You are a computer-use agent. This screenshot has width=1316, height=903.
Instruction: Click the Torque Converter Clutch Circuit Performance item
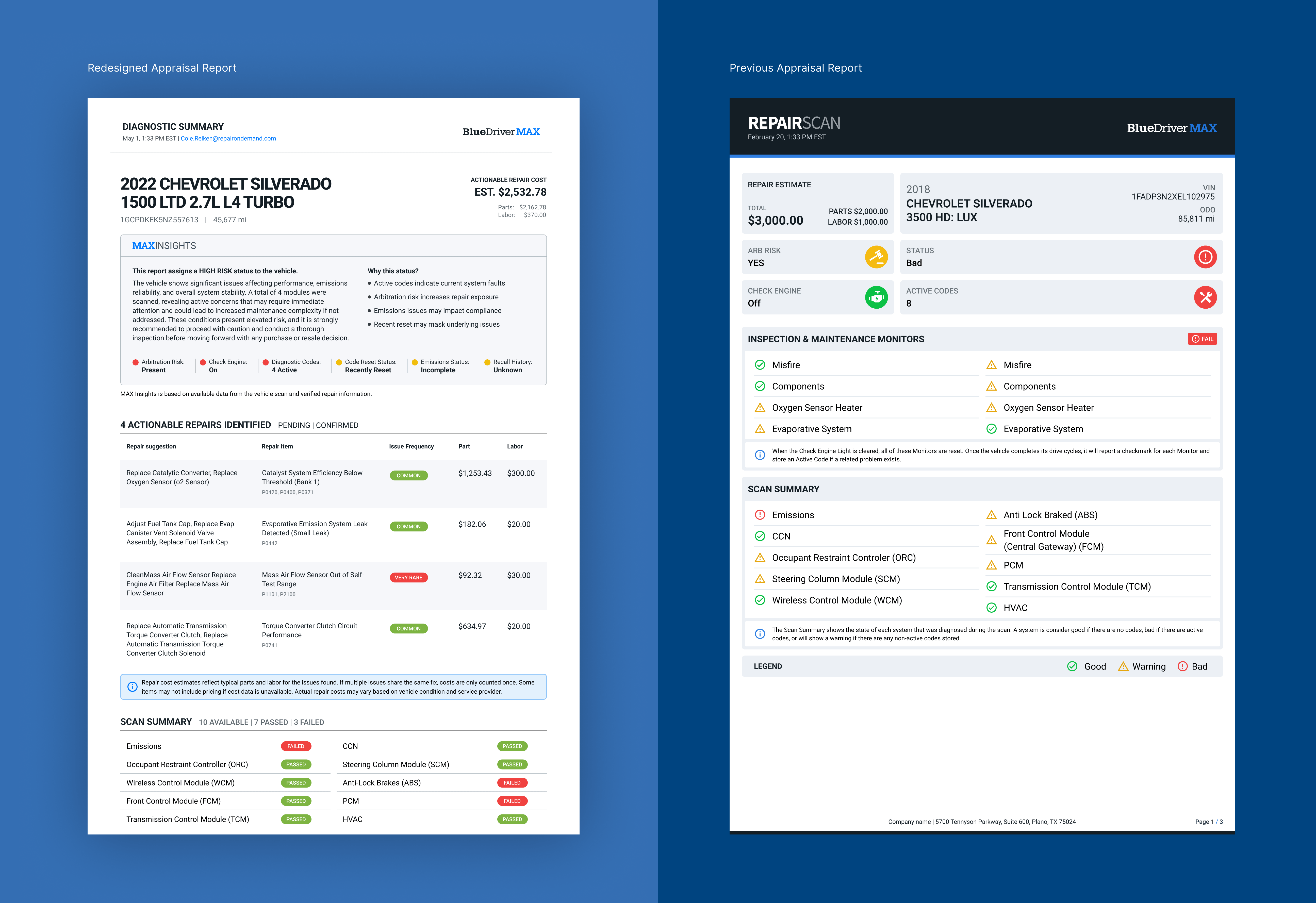(309, 631)
